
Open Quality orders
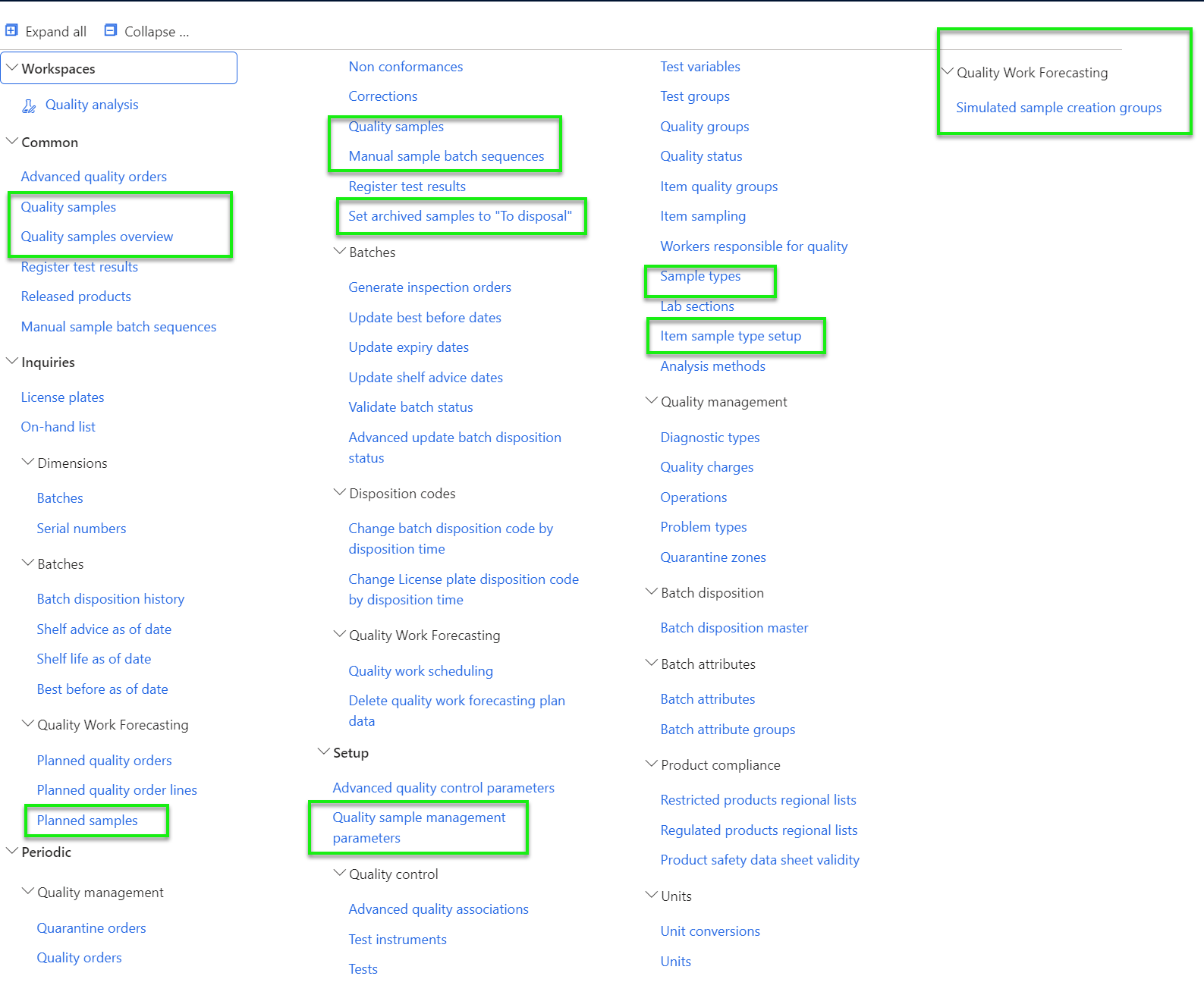click(x=80, y=958)
